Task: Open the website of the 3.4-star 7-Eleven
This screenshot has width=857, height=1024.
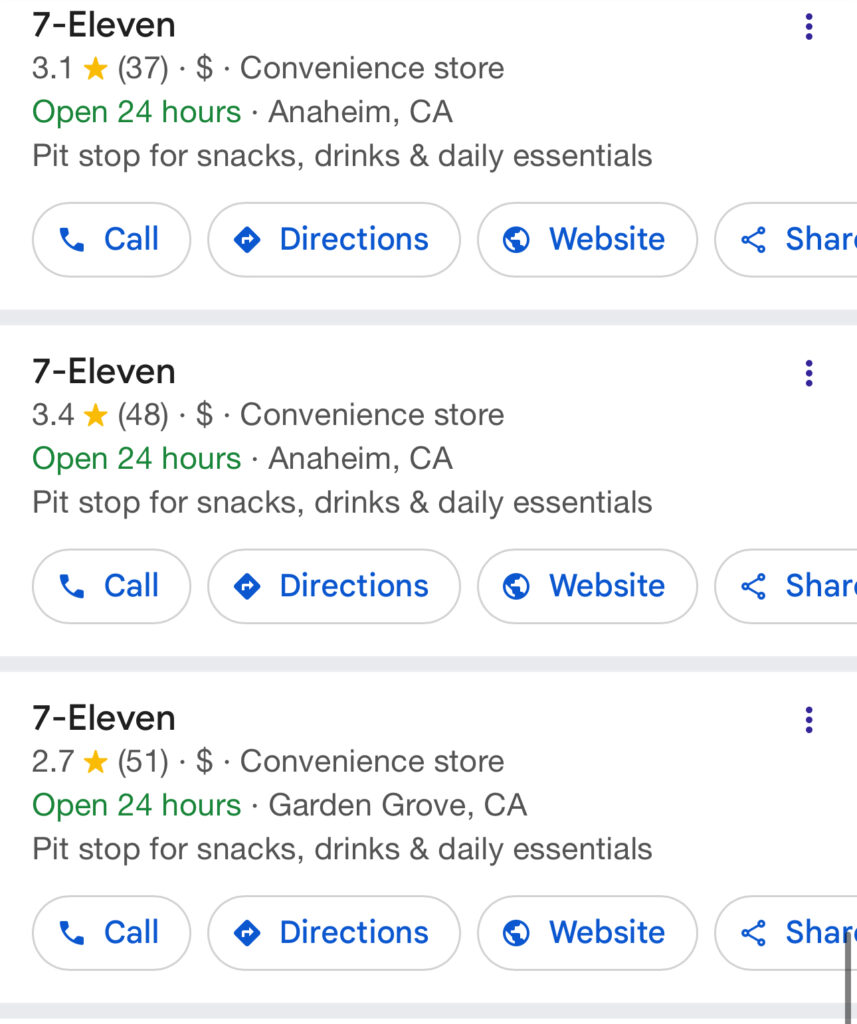Action: pos(587,586)
